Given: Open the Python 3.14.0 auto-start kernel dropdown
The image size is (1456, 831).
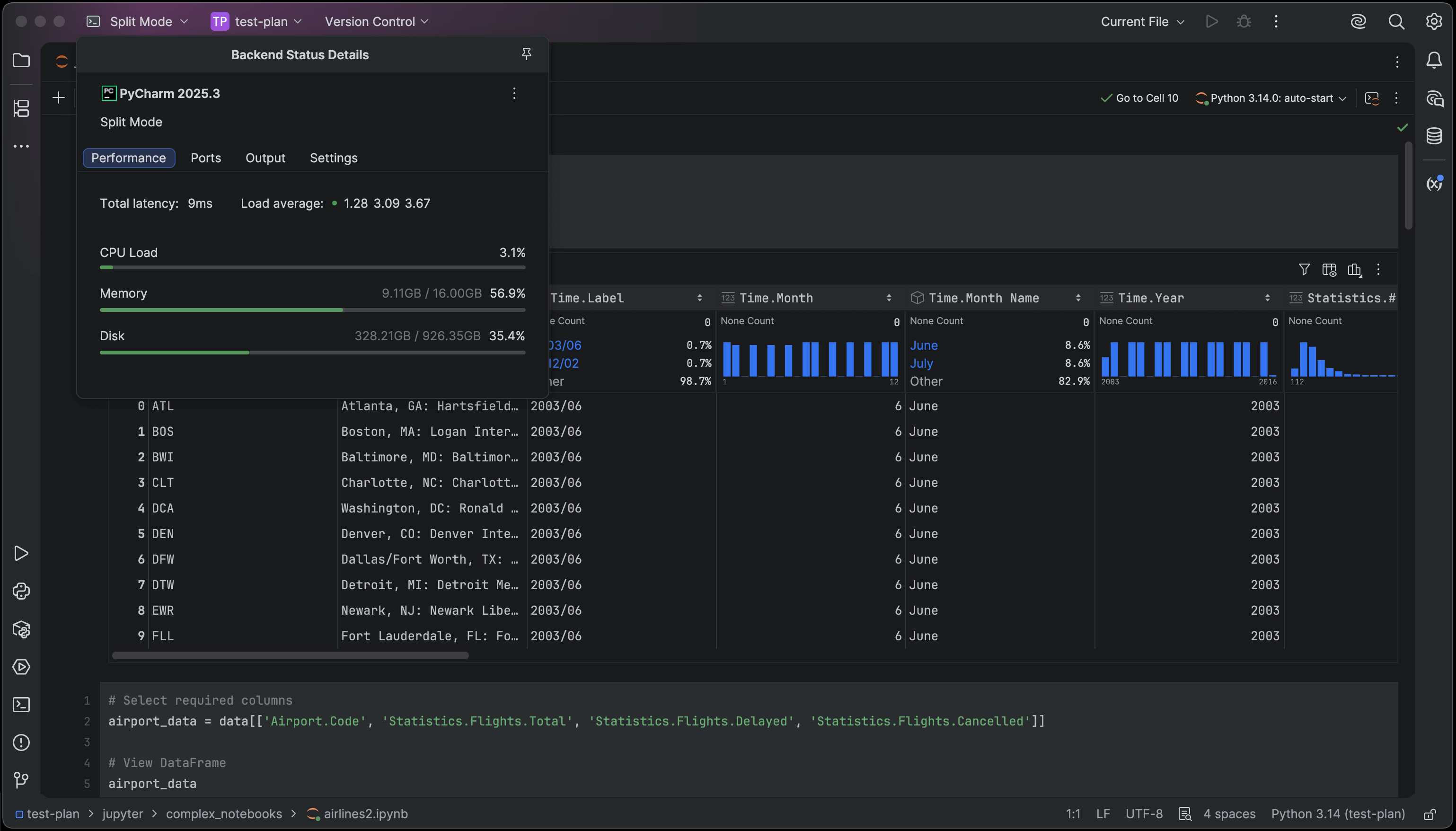Looking at the screenshot, I should point(1271,98).
